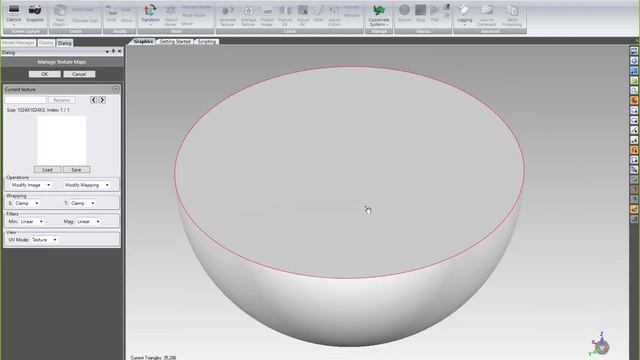This screenshot has height=360, width=640.
Task: Open the Mag filter Linear dropdown
Action: click(88, 222)
